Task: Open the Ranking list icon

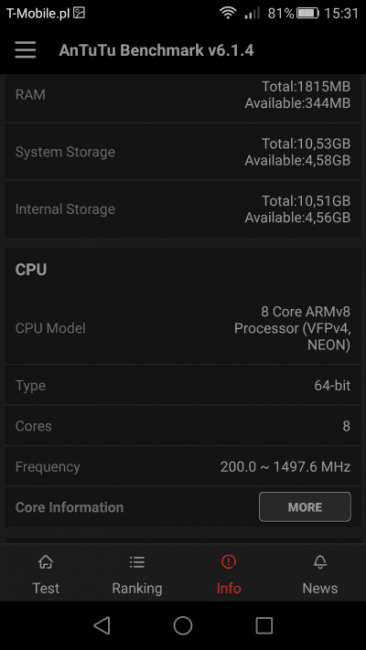Action: coord(137,562)
